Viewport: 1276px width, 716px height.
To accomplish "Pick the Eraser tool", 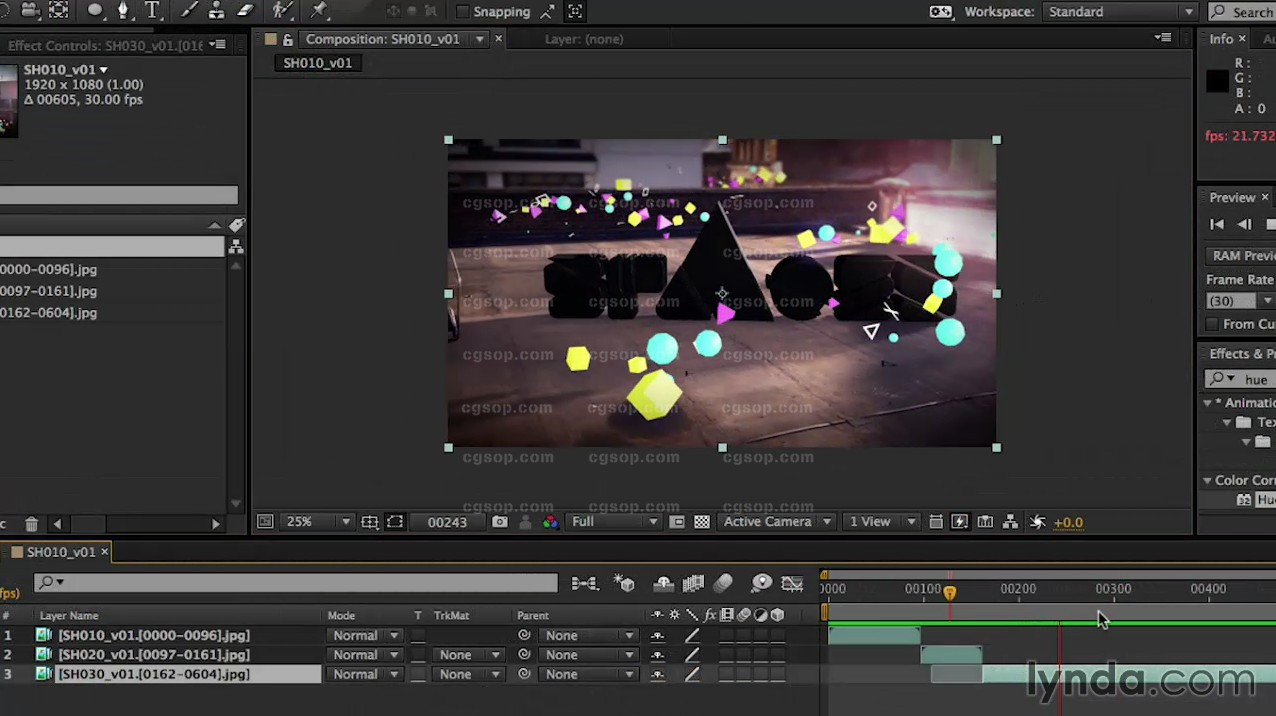I will pos(245,11).
